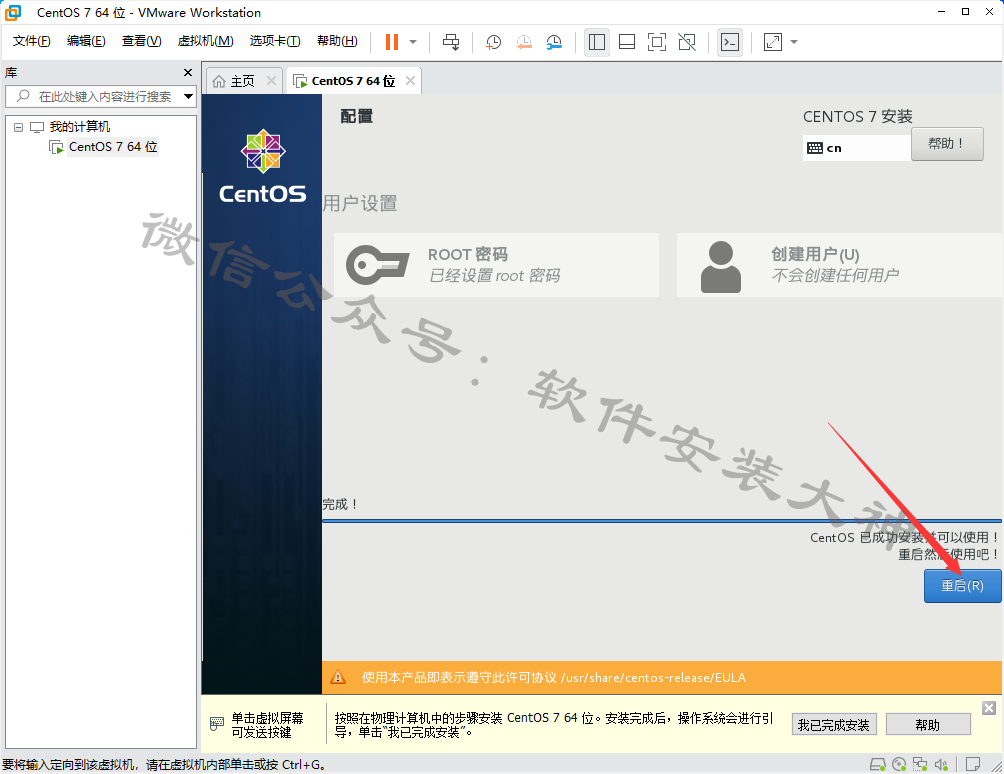The height and width of the screenshot is (774, 1004).
Task: Enter full screen mode
Action: tap(656, 42)
